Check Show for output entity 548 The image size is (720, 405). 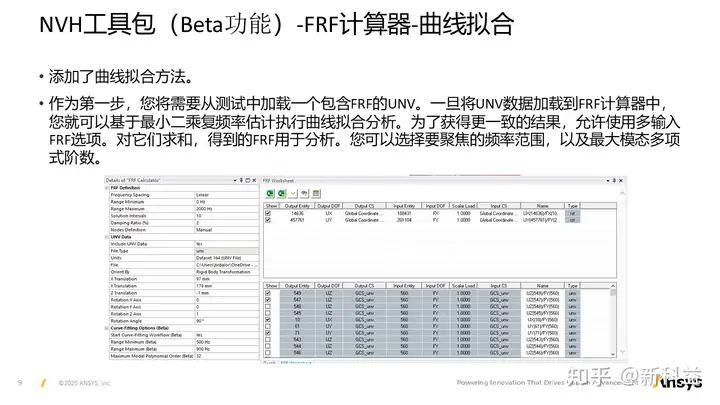click(268, 306)
